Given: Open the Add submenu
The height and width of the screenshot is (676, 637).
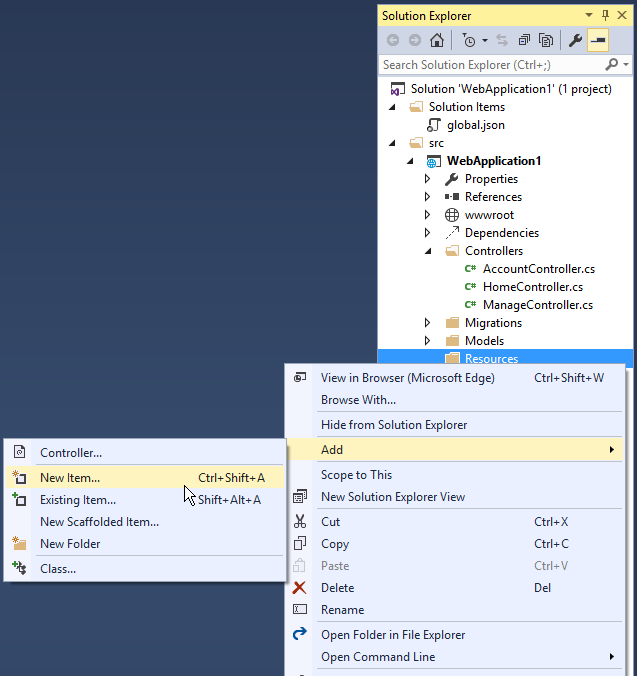Looking at the screenshot, I should click(455, 450).
